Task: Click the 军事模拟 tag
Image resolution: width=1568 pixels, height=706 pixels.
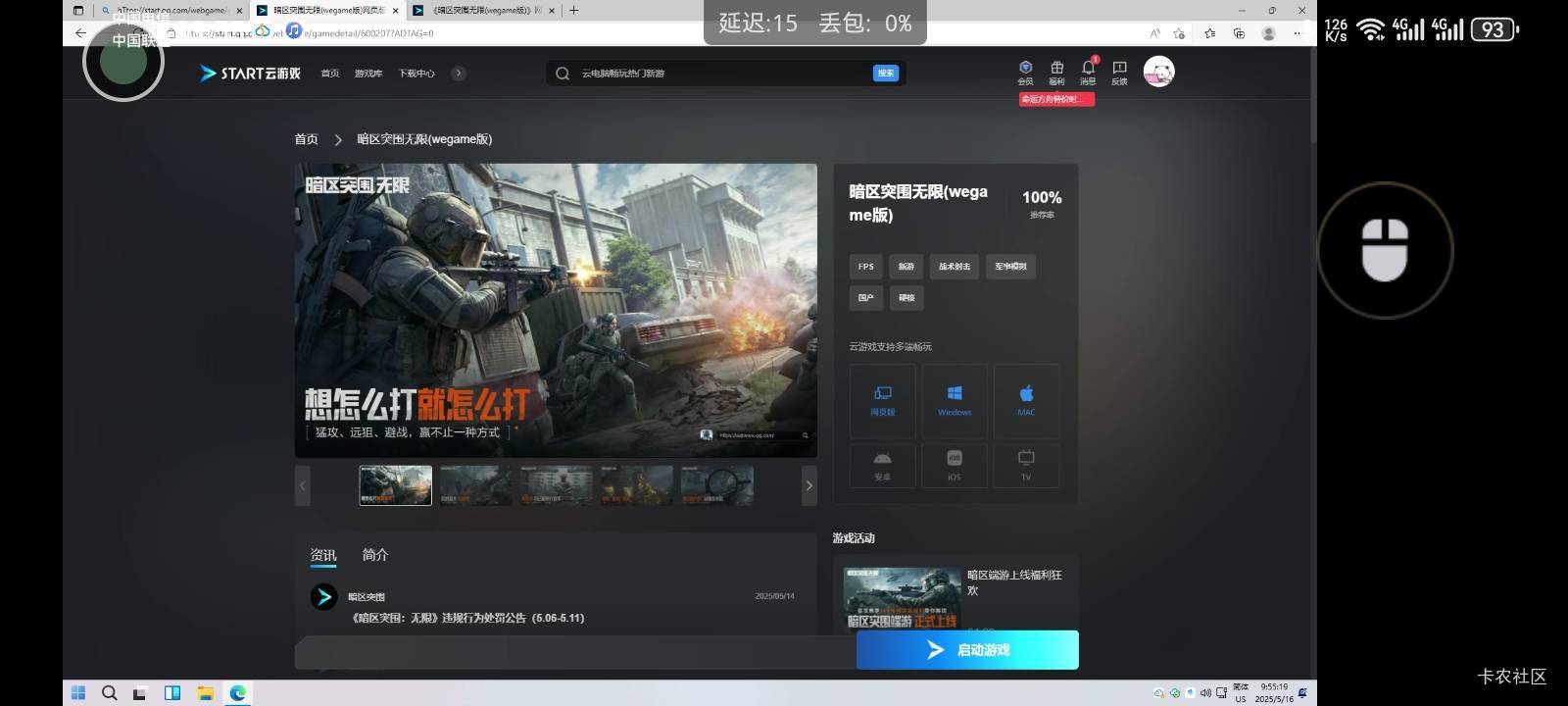Action: click(x=1010, y=267)
